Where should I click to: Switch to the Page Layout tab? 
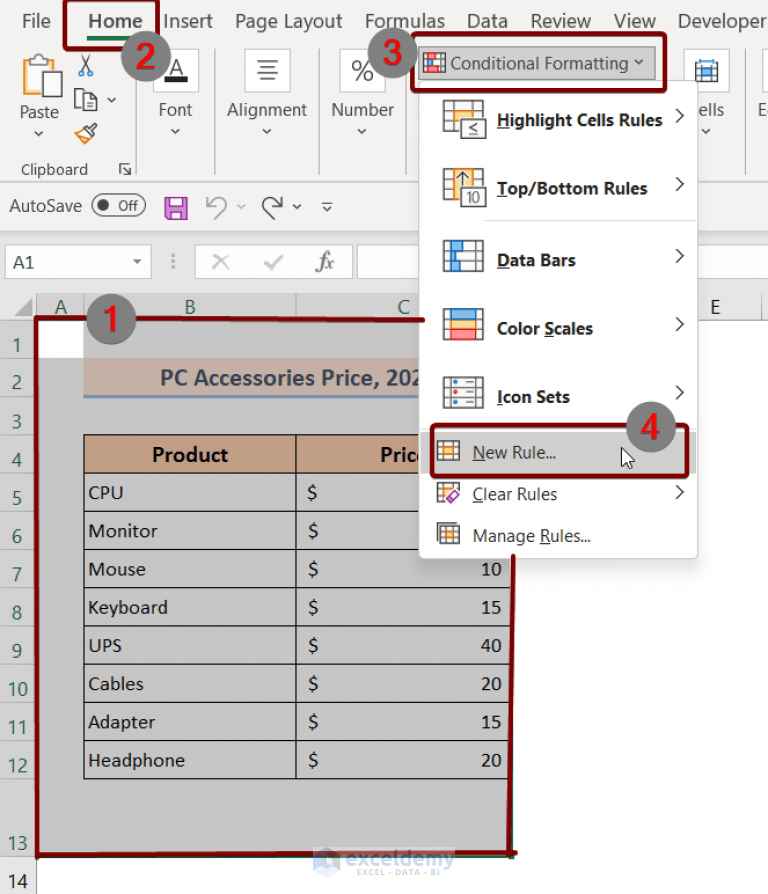click(288, 21)
